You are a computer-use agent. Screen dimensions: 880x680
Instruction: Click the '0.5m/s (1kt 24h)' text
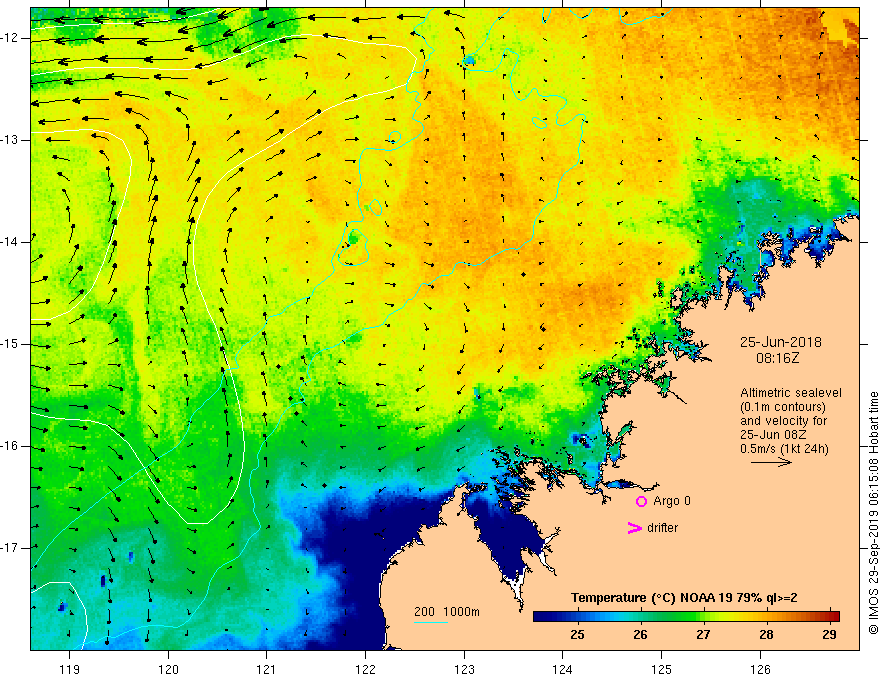pyautogui.click(x=784, y=449)
